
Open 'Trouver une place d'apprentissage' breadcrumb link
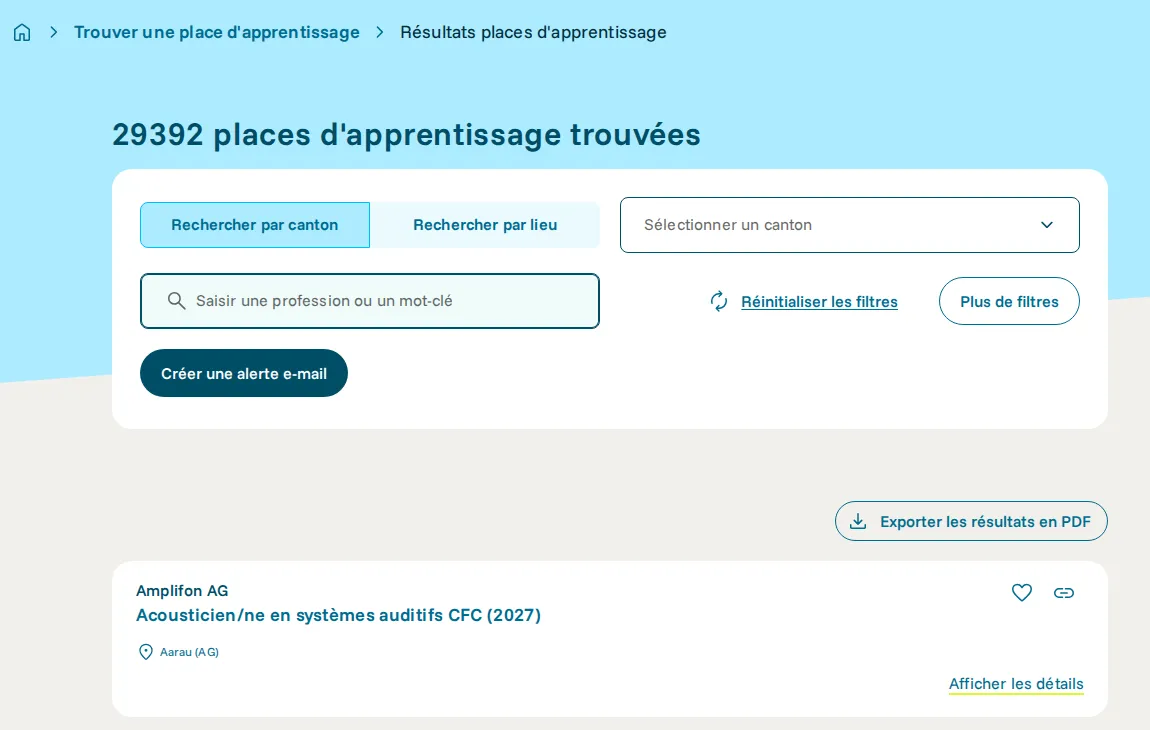point(216,32)
